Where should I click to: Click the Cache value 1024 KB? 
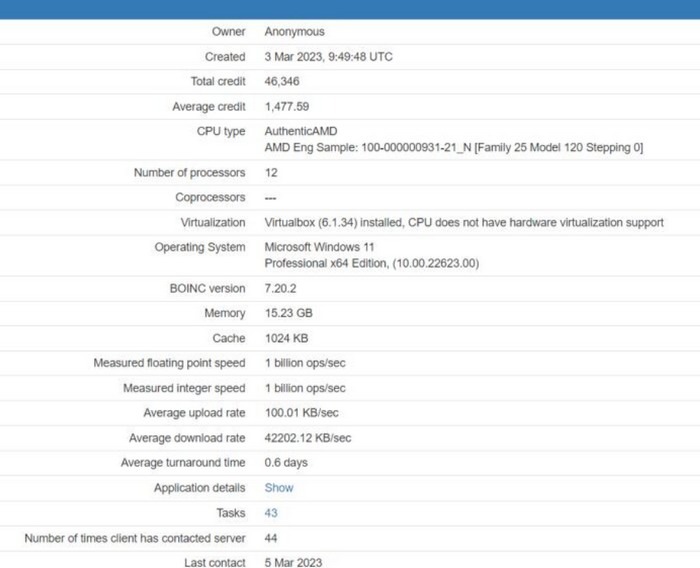(x=286, y=338)
